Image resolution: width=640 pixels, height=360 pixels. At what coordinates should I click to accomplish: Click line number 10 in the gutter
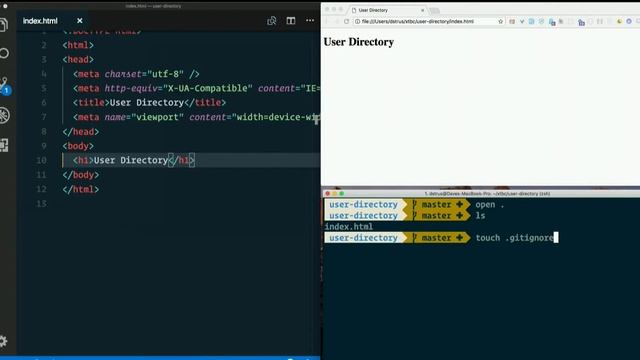[x=42, y=160]
